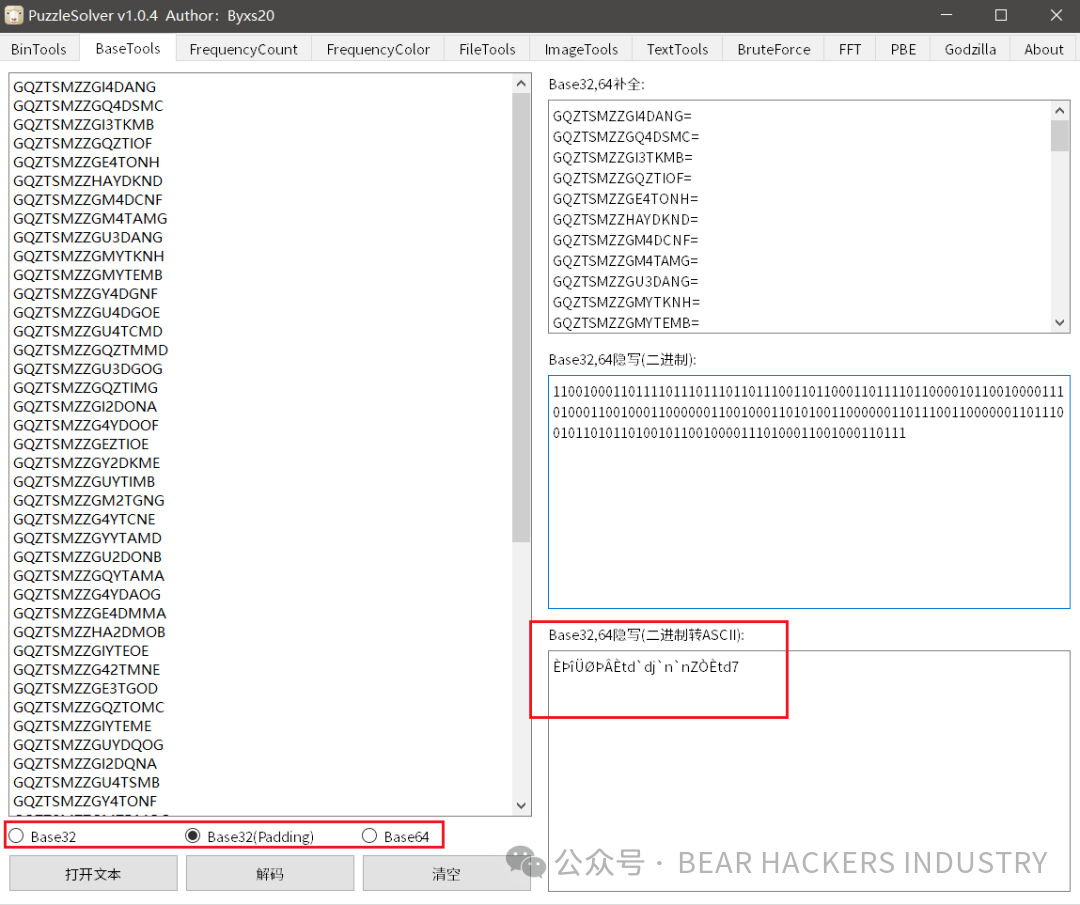Switch to the Godzilla tab

970,49
